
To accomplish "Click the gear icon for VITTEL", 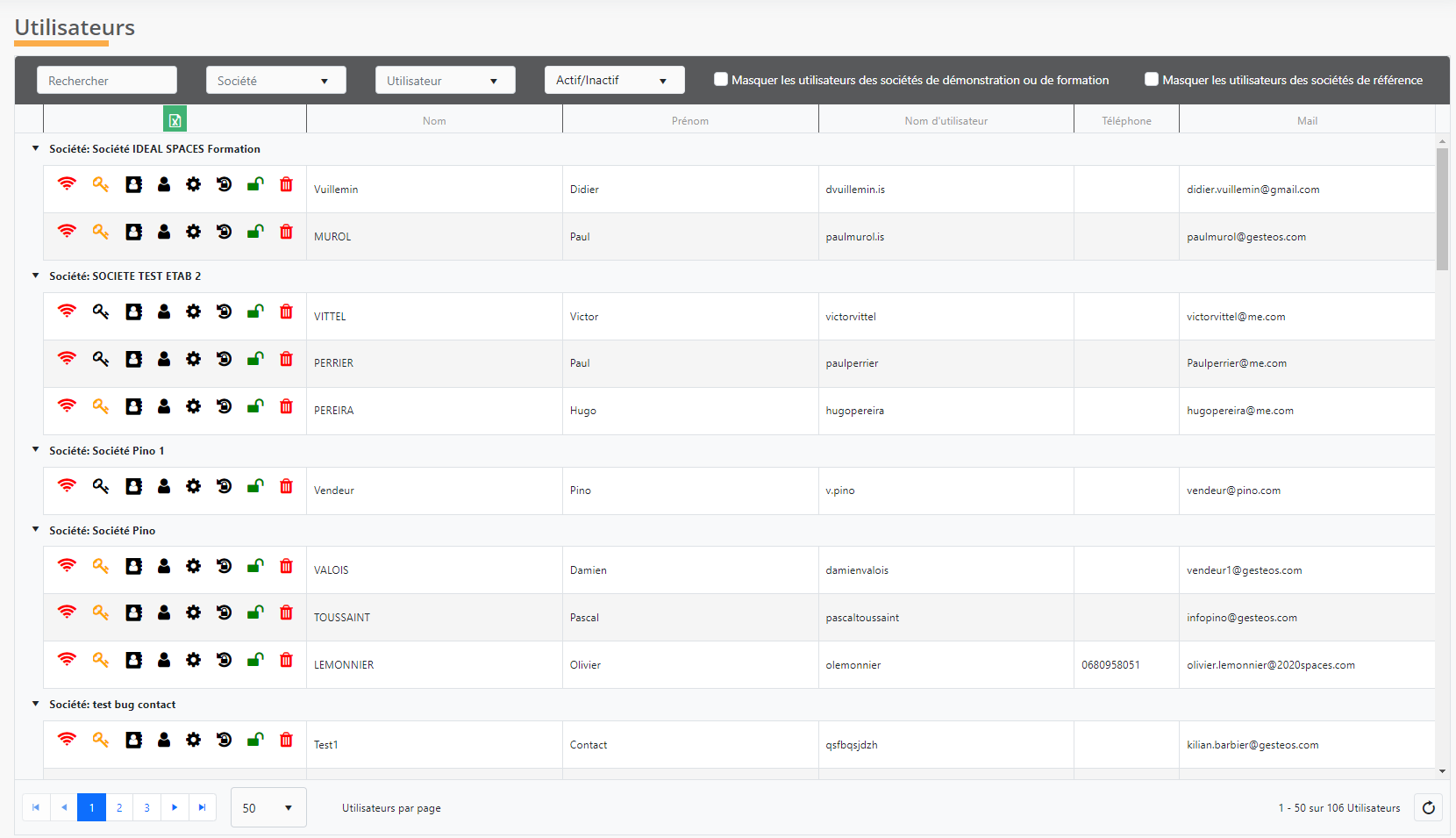I will pyautogui.click(x=193, y=312).
